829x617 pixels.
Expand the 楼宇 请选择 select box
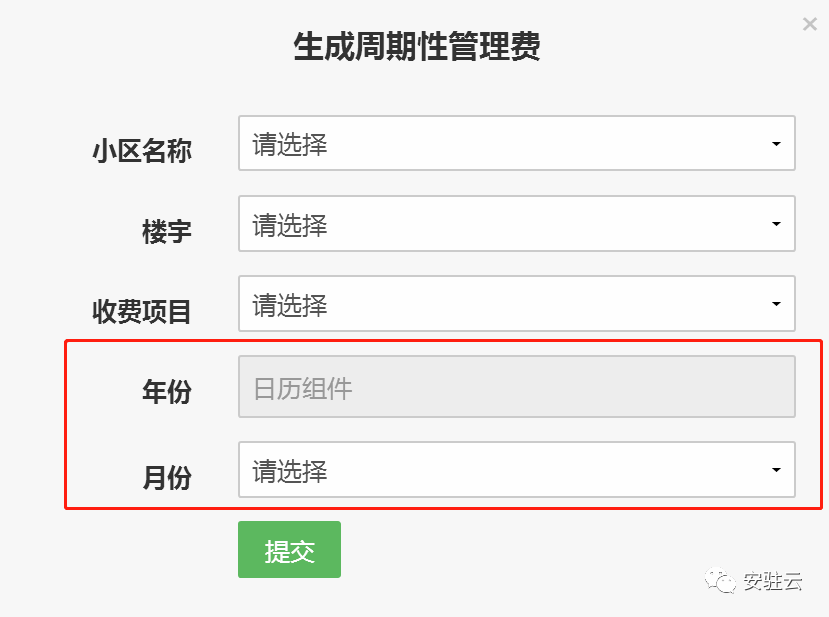517,223
